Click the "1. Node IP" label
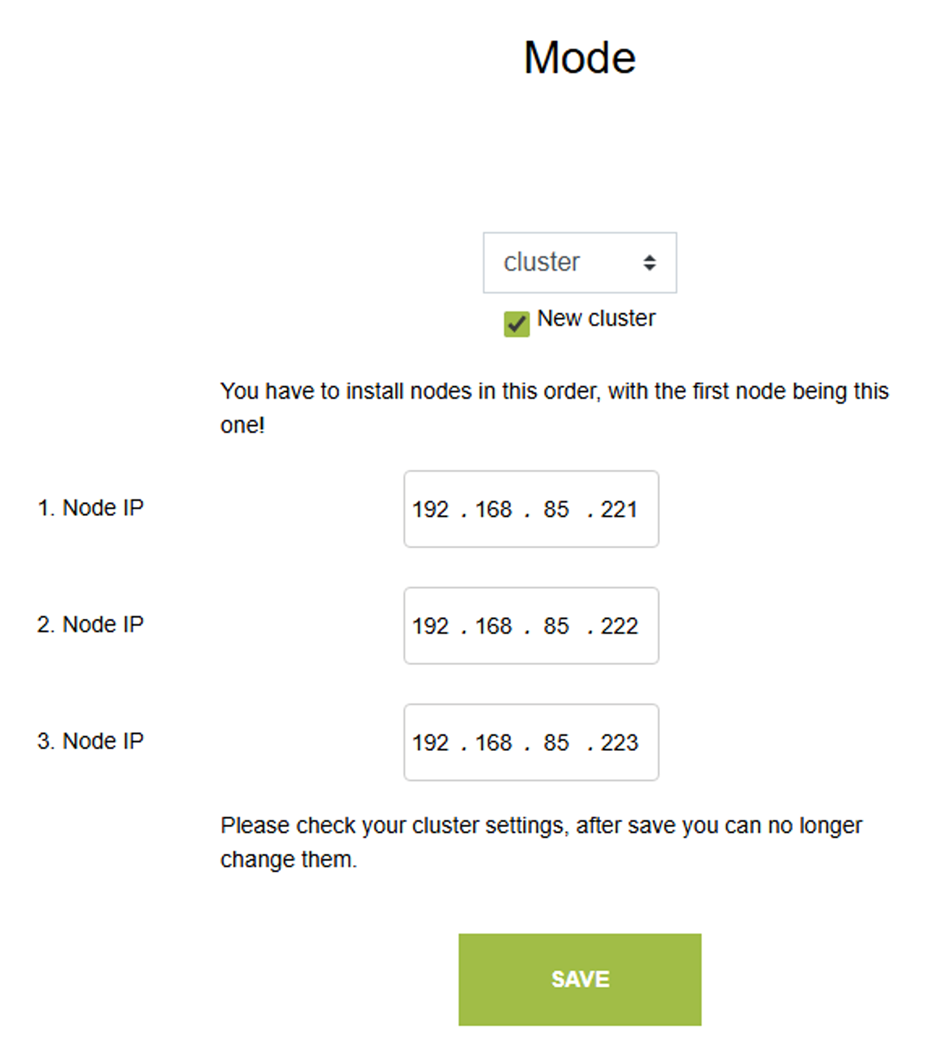 [91, 508]
